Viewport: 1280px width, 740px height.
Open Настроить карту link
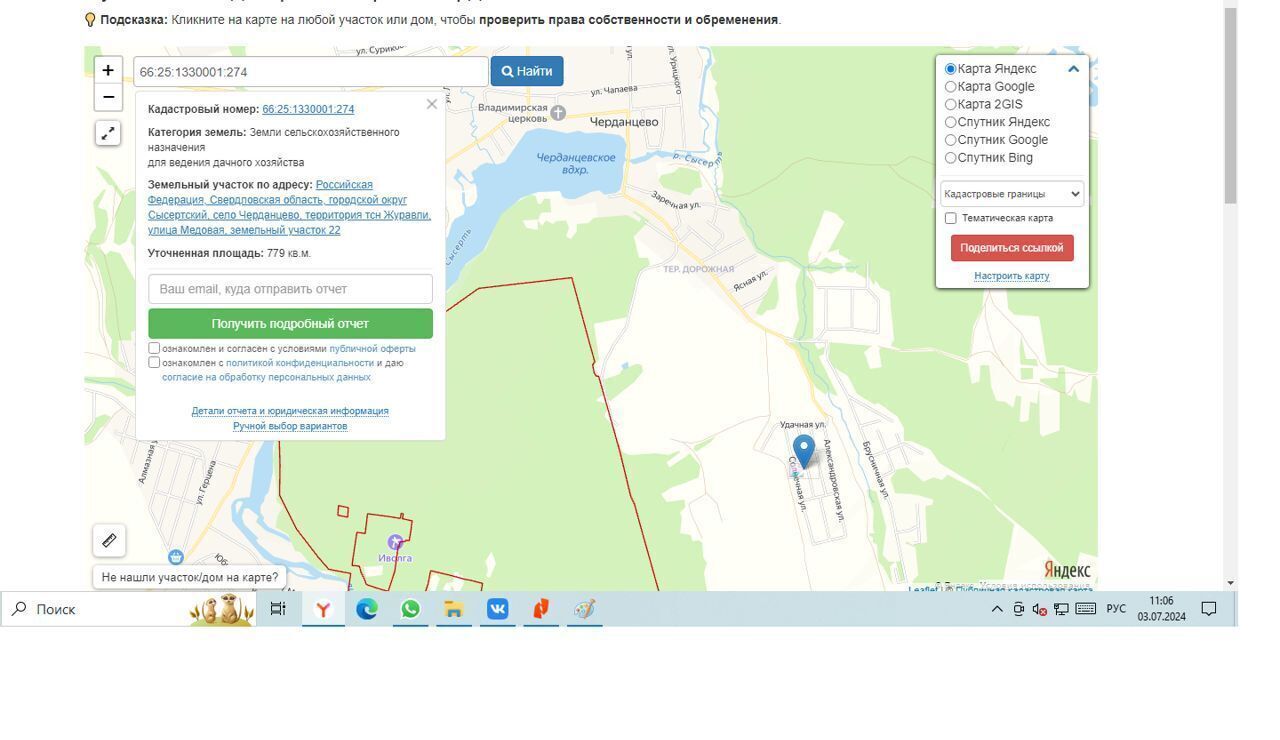[x=1012, y=276]
